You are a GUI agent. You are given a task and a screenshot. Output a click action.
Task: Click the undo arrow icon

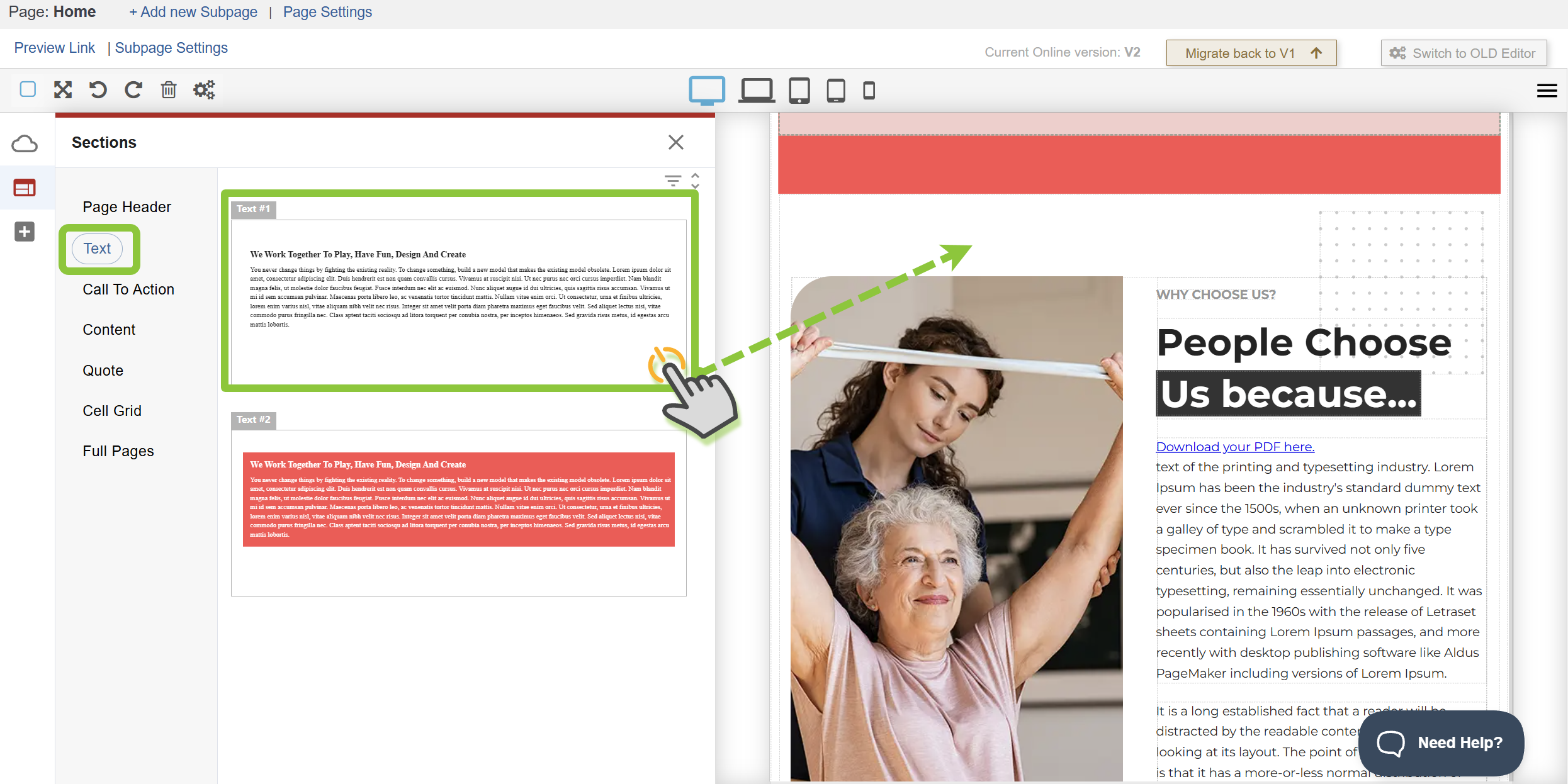click(98, 90)
